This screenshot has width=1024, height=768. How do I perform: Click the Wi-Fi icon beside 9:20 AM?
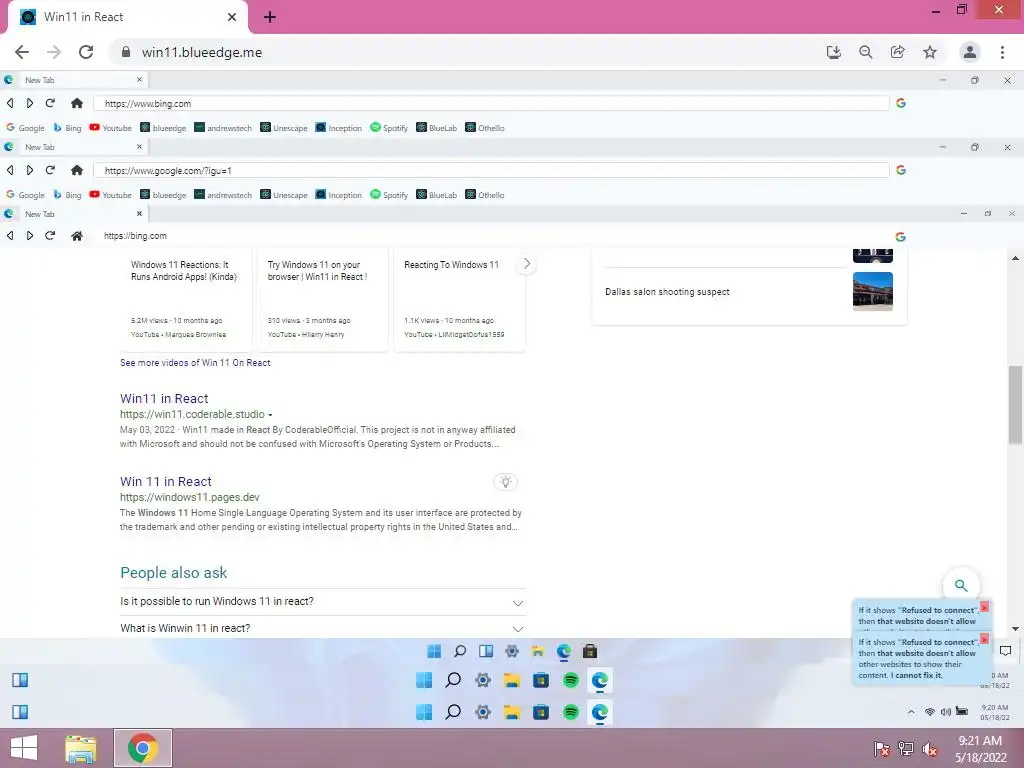tap(929, 712)
